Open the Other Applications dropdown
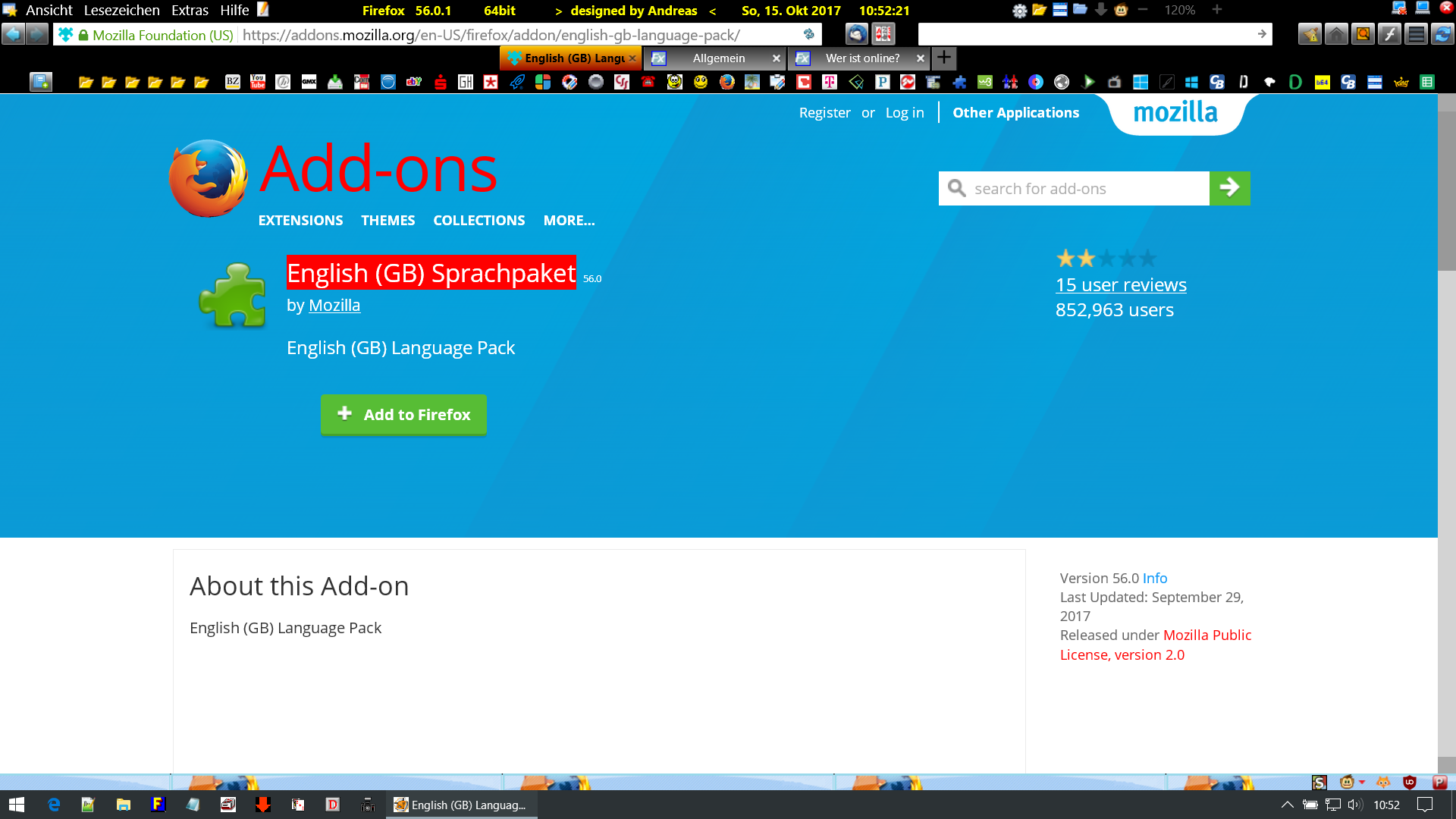The height and width of the screenshot is (819, 1456). click(x=1015, y=113)
